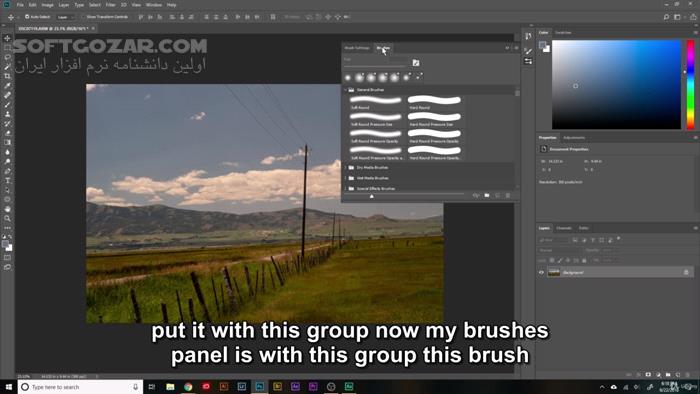Open File Explorer from the taskbar
Screen dimensions: 700x394
coord(170,386)
